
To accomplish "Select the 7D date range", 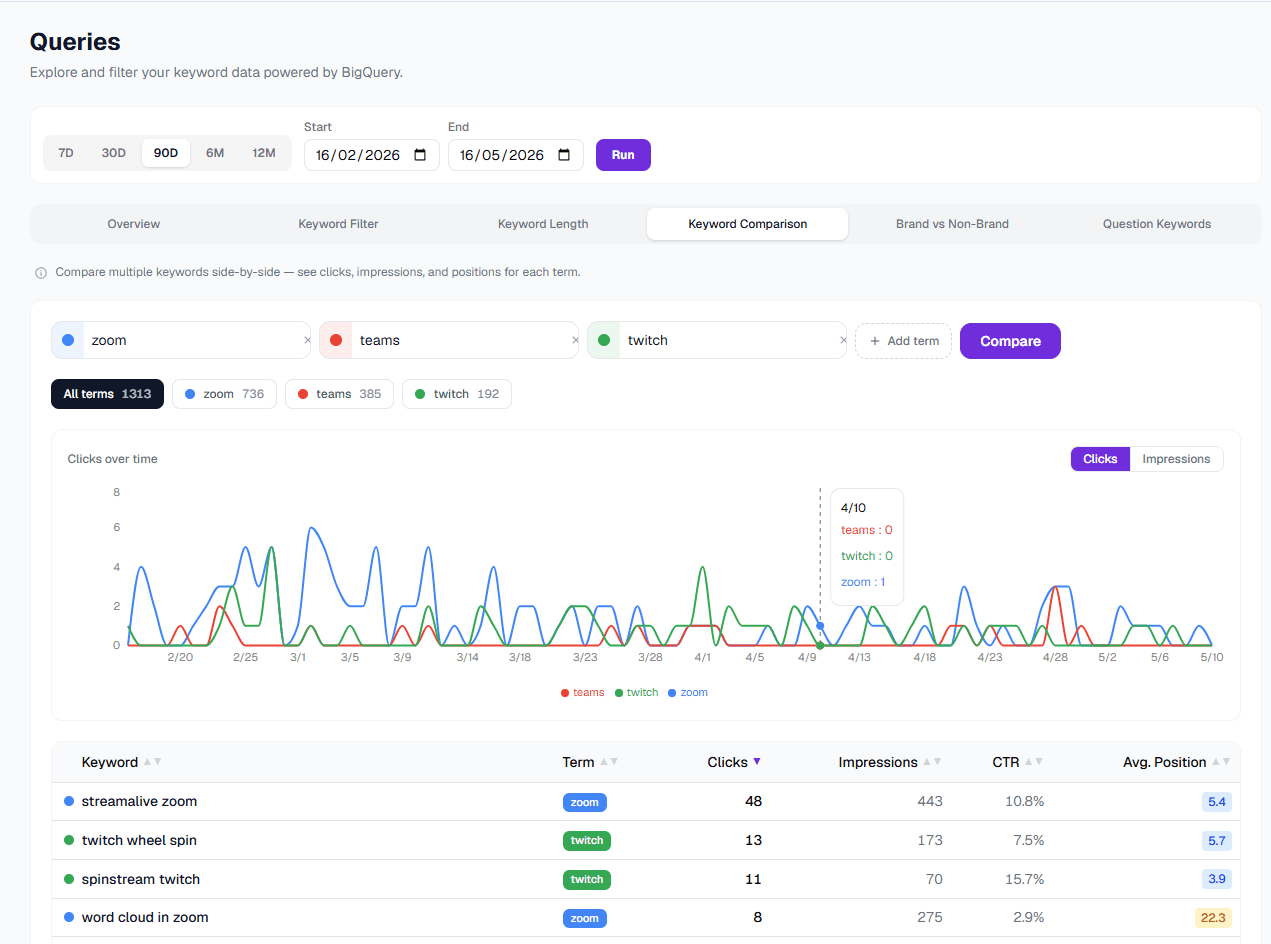I will tap(66, 153).
